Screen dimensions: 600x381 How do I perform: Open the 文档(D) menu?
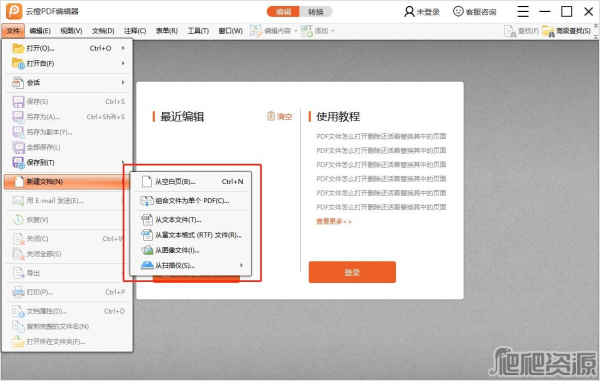[x=103, y=31]
